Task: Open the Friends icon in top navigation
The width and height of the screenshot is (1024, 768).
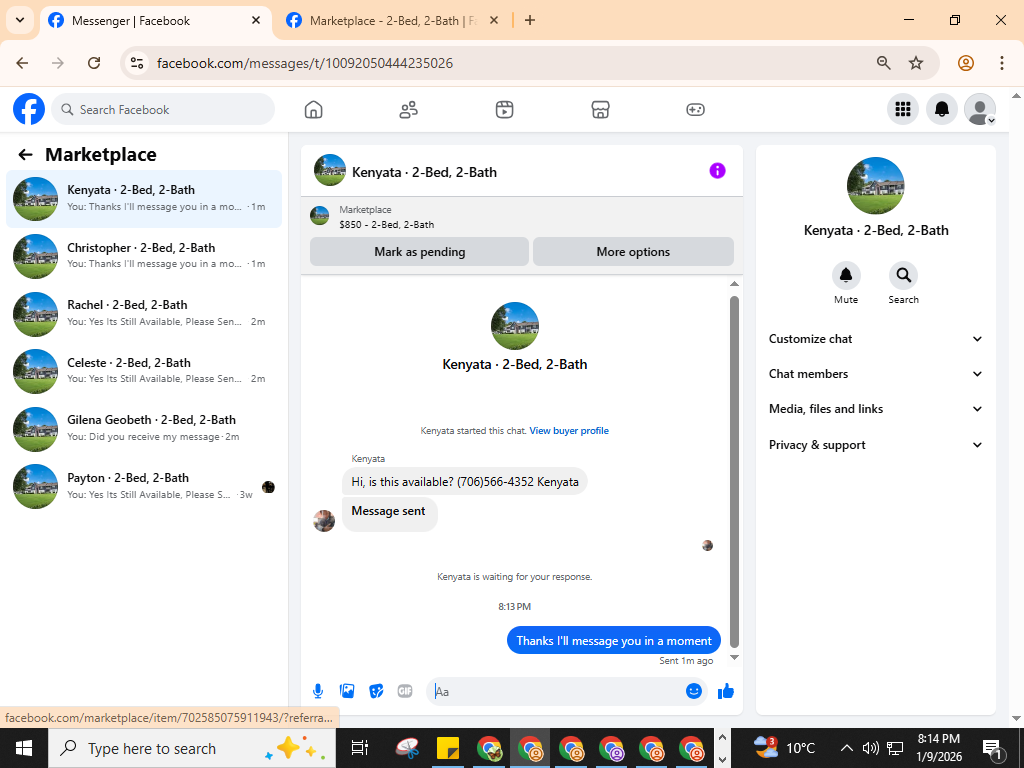Action: (x=409, y=109)
